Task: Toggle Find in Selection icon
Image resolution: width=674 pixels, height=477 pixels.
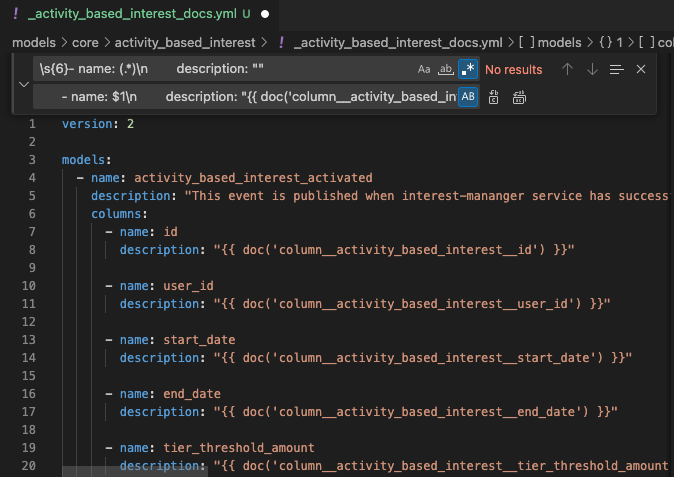Action: point(616,70)
